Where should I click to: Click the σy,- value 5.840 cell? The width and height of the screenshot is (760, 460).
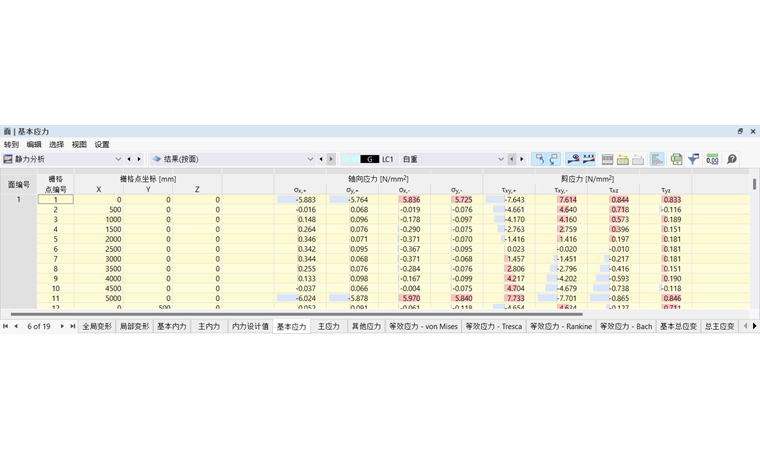tap(457, 298)
